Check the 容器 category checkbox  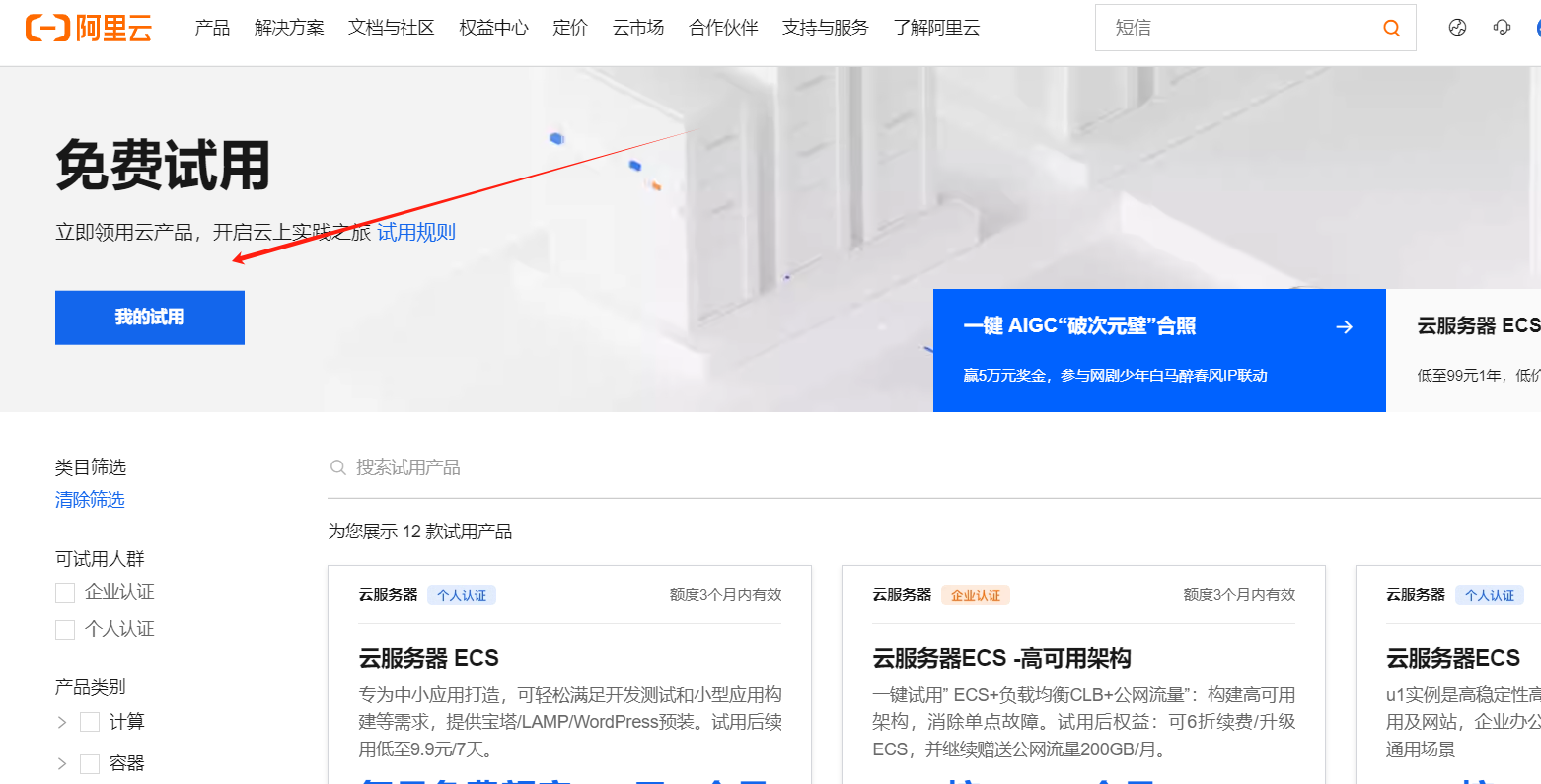[x=90, y=763]
